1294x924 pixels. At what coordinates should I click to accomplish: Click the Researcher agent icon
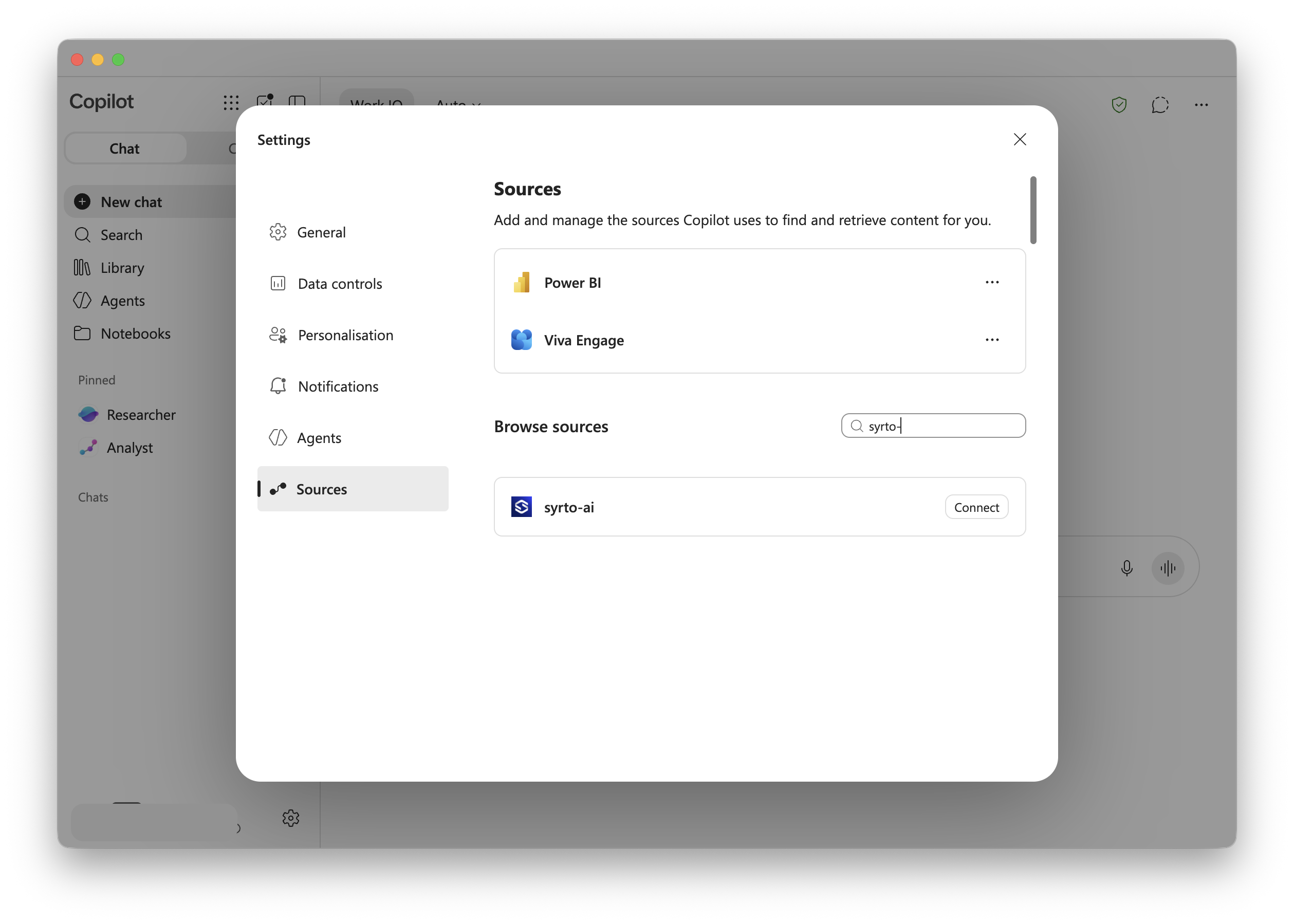[88, 415]
